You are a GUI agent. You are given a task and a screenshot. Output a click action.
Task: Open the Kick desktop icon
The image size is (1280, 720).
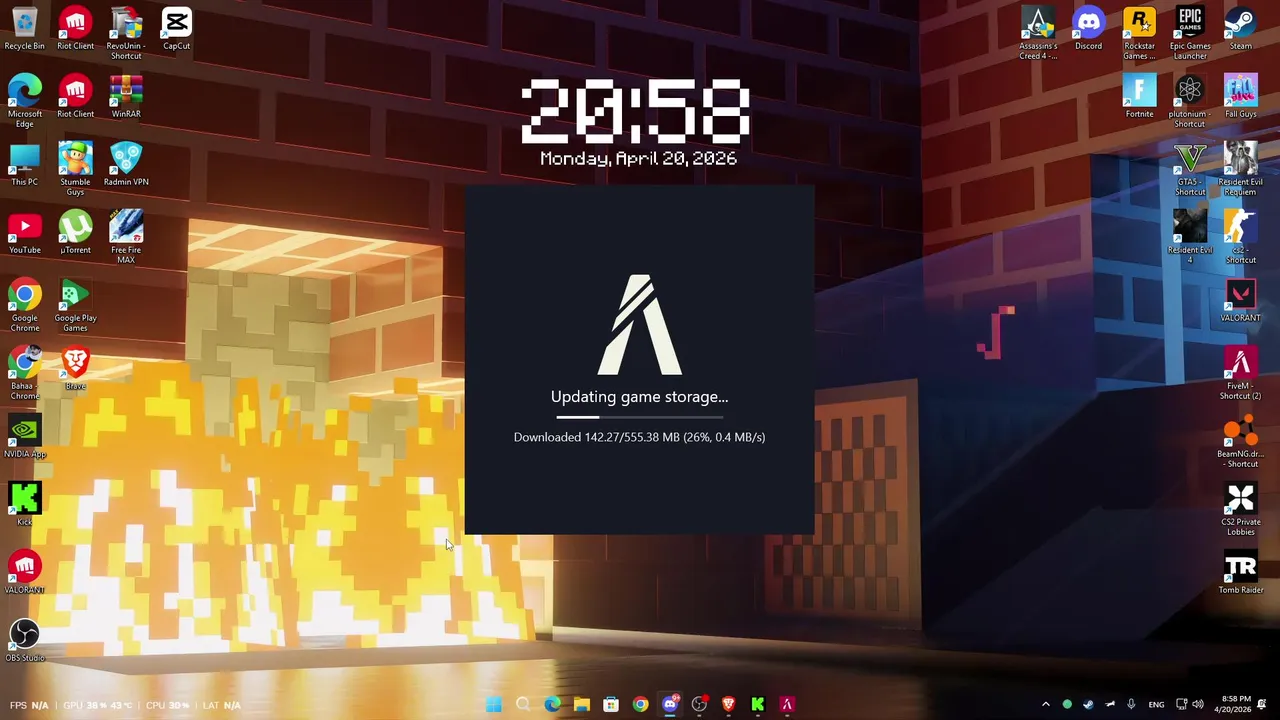pos(25,504)
